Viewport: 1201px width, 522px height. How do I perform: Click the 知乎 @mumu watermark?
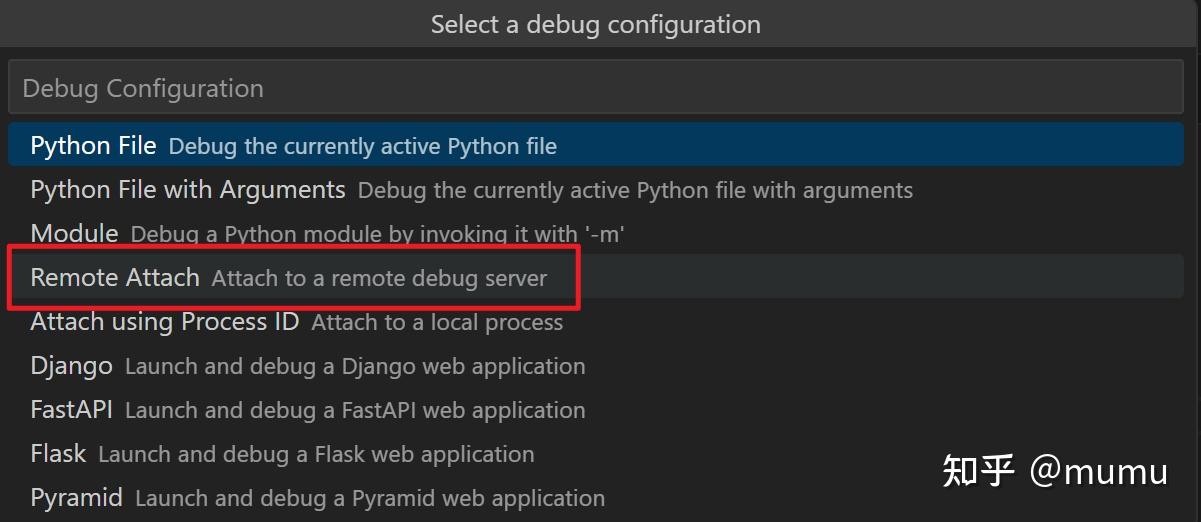(1055, 470)
